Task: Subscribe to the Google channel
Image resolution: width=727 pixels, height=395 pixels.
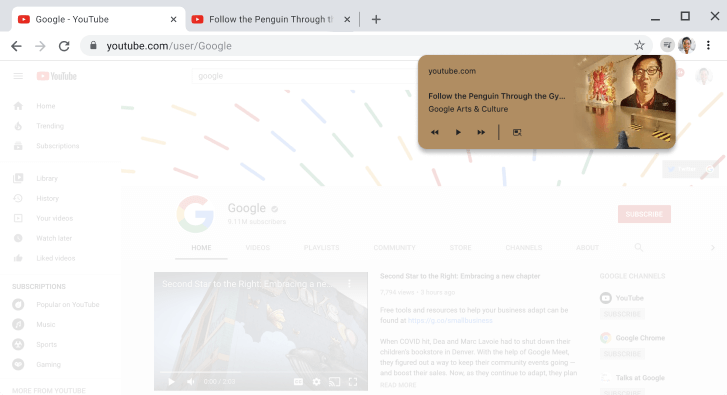Action: (644, 214)
